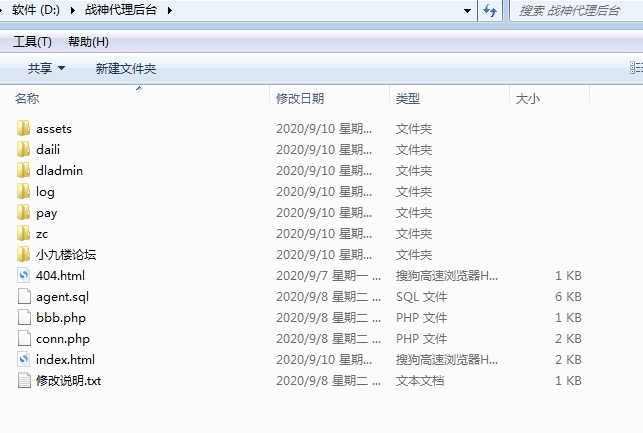Open the address bar history dropdown arrow
643x433 pixels.
468,10
